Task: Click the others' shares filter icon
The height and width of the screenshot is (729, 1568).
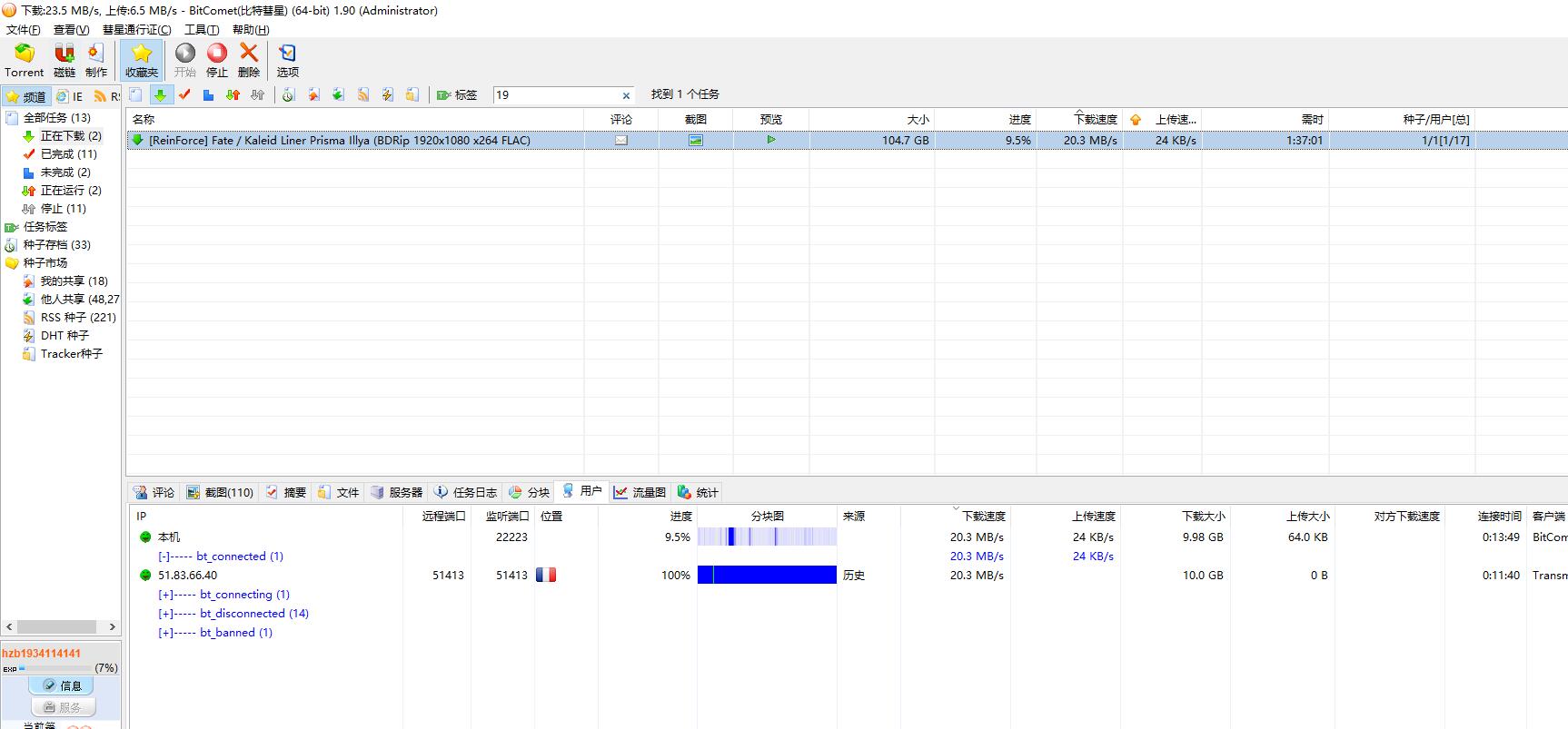Action: 338,94
